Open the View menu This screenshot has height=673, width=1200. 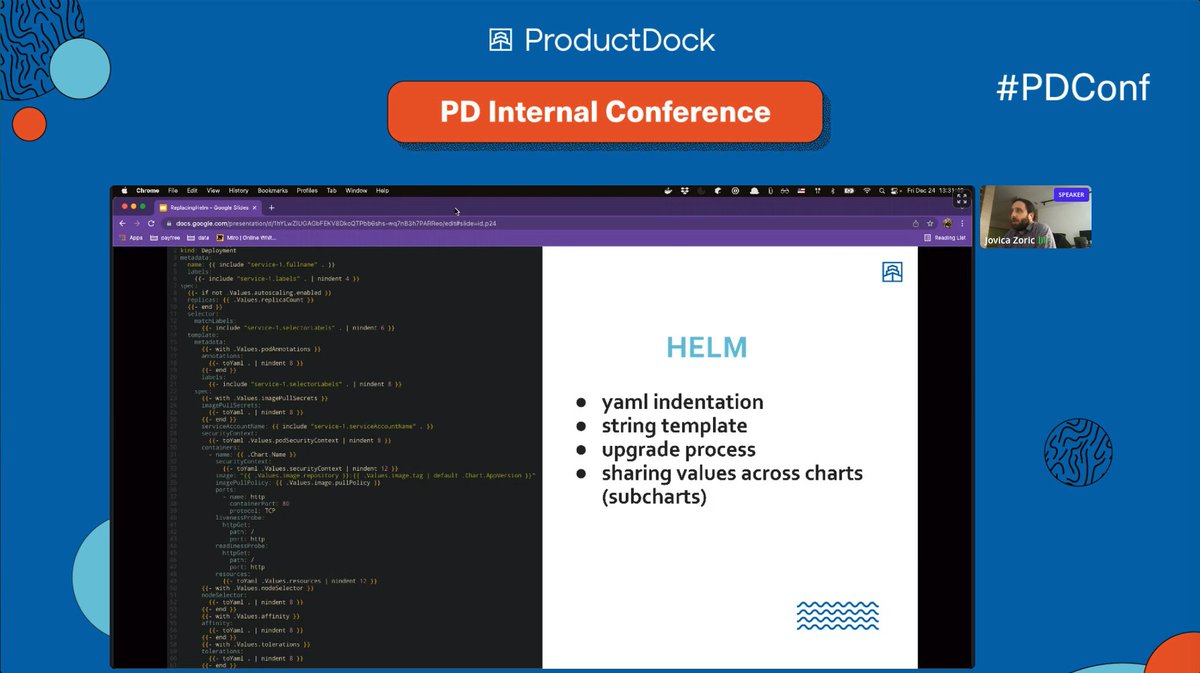pyautogui.click(x=213, y=190)
